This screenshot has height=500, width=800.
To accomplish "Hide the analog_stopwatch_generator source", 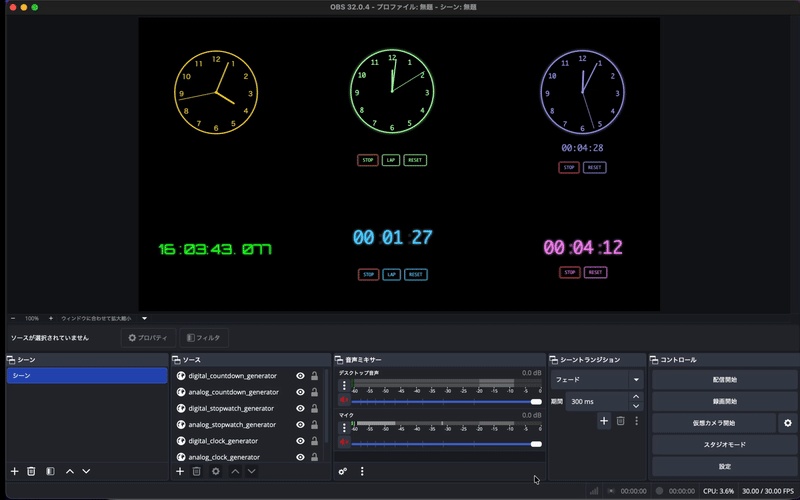I will click(301, 424).
